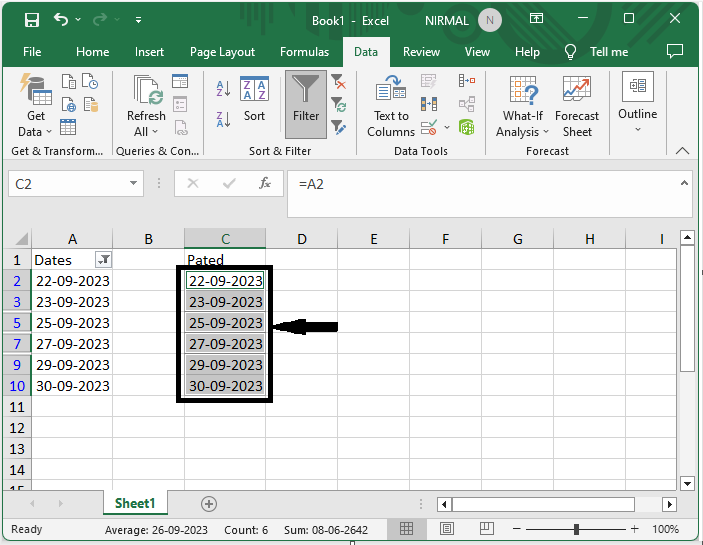Click the From Text/CSV icon
This screenshot has height=545, width=703.
tap(69, 82)
